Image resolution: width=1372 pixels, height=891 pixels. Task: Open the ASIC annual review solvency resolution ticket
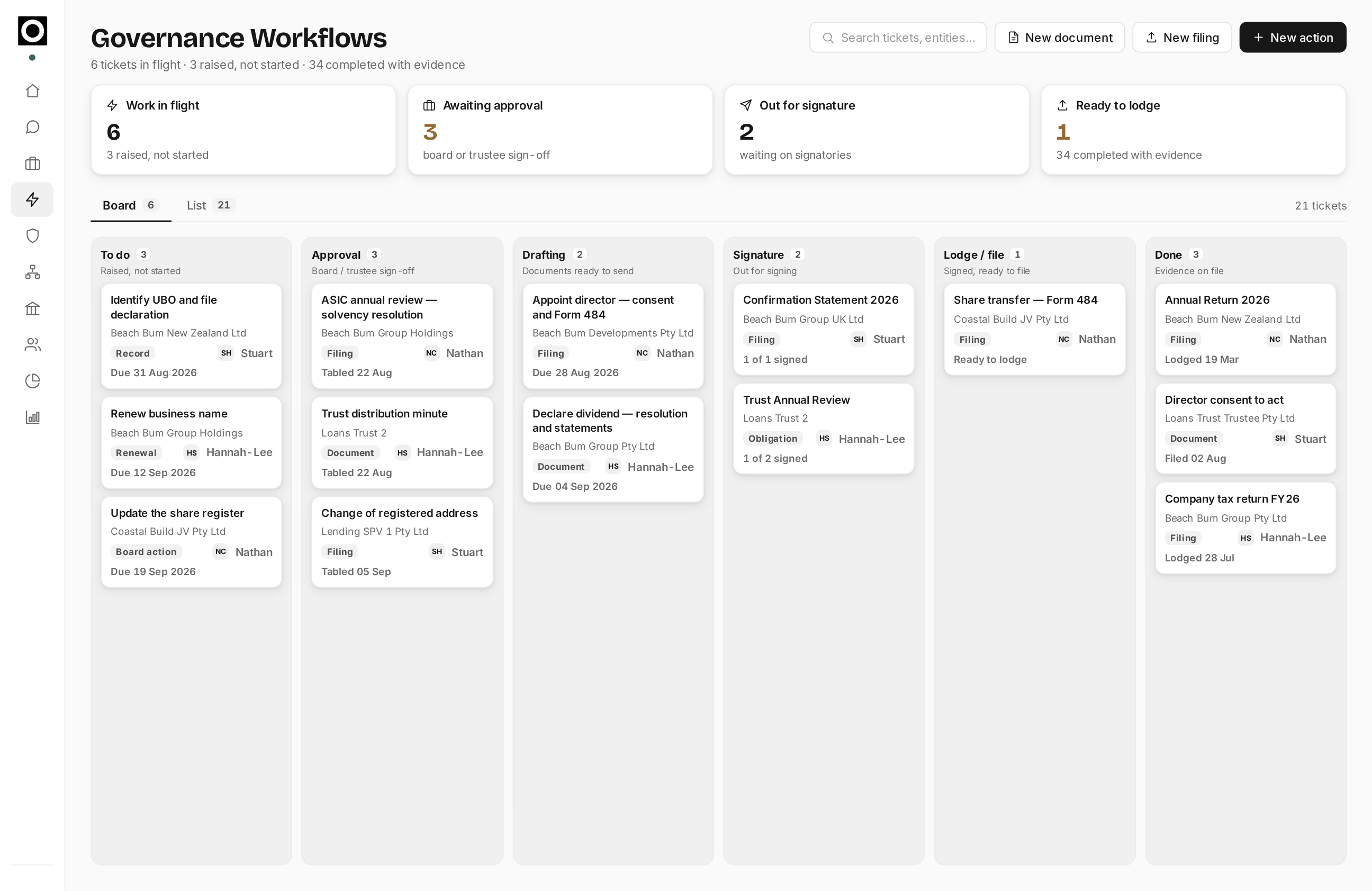point(402,336)
